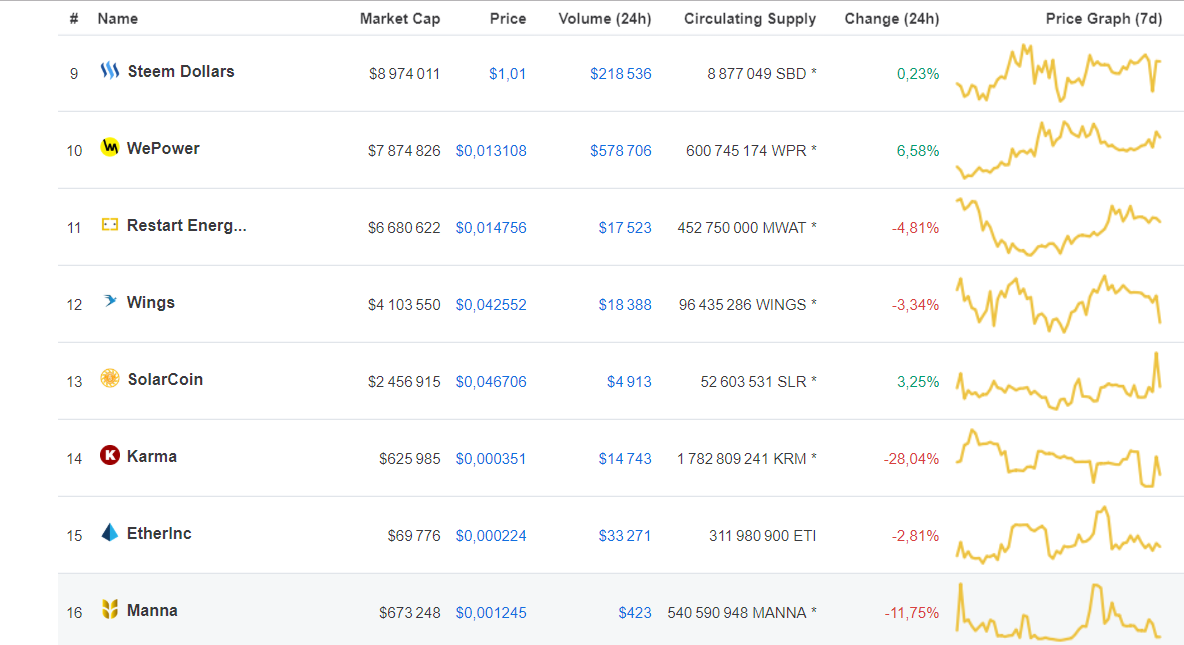This screenshot has width=1184, height=645.
Task: Click the -28,04% change for Karma
Action: pyautogui.click(x=911, y=459)
